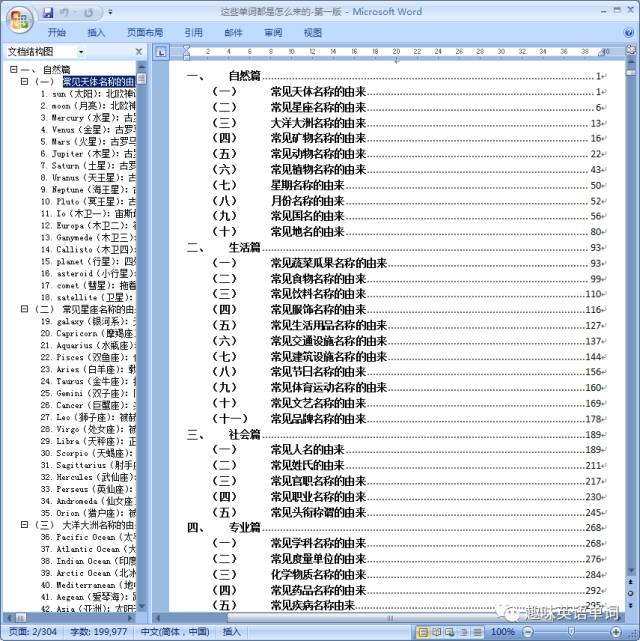Click TOC heading 二、生活篇
The width and height of the screenshot is (640, 641).
223,247
